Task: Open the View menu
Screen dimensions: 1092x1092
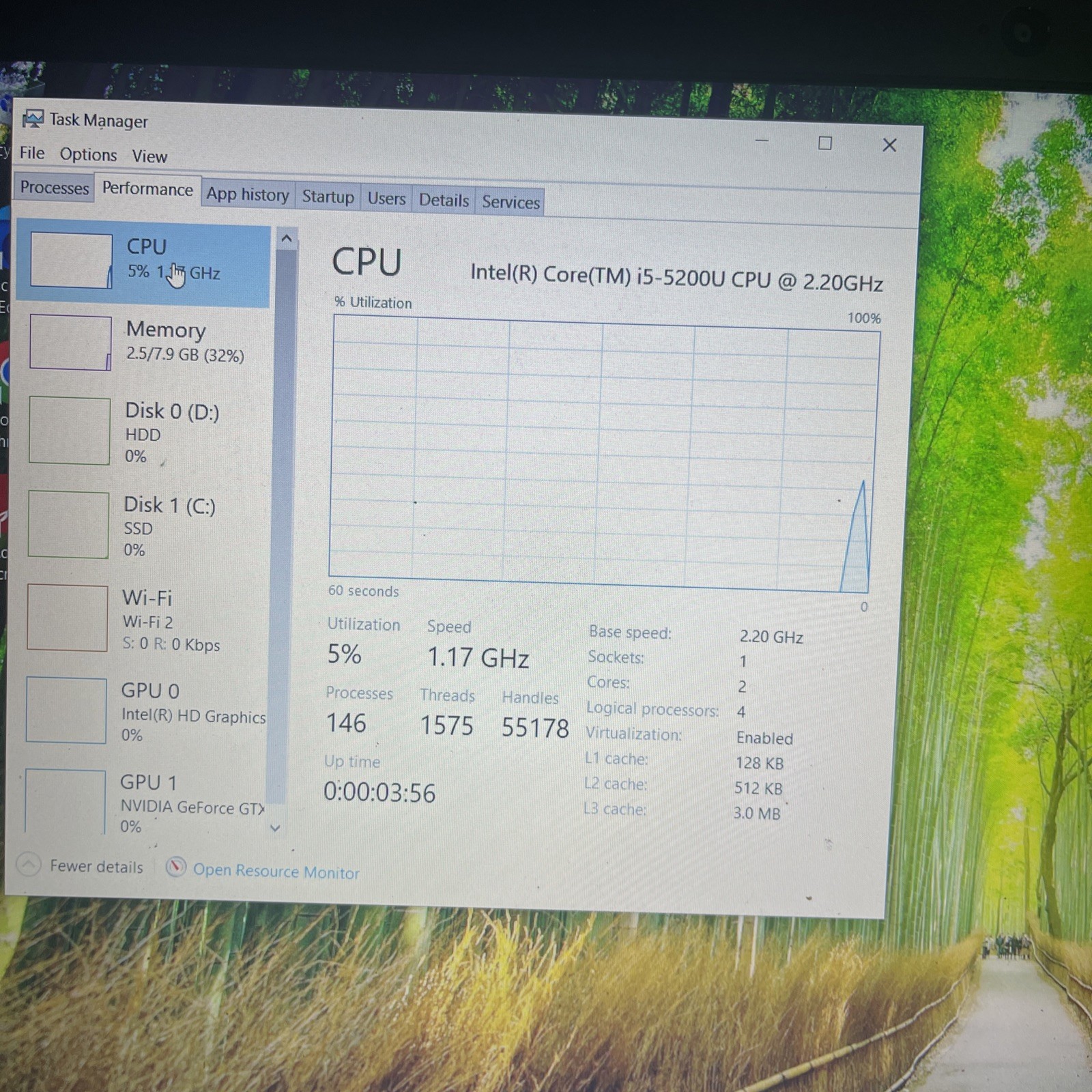Action: (x=149, y=156)
